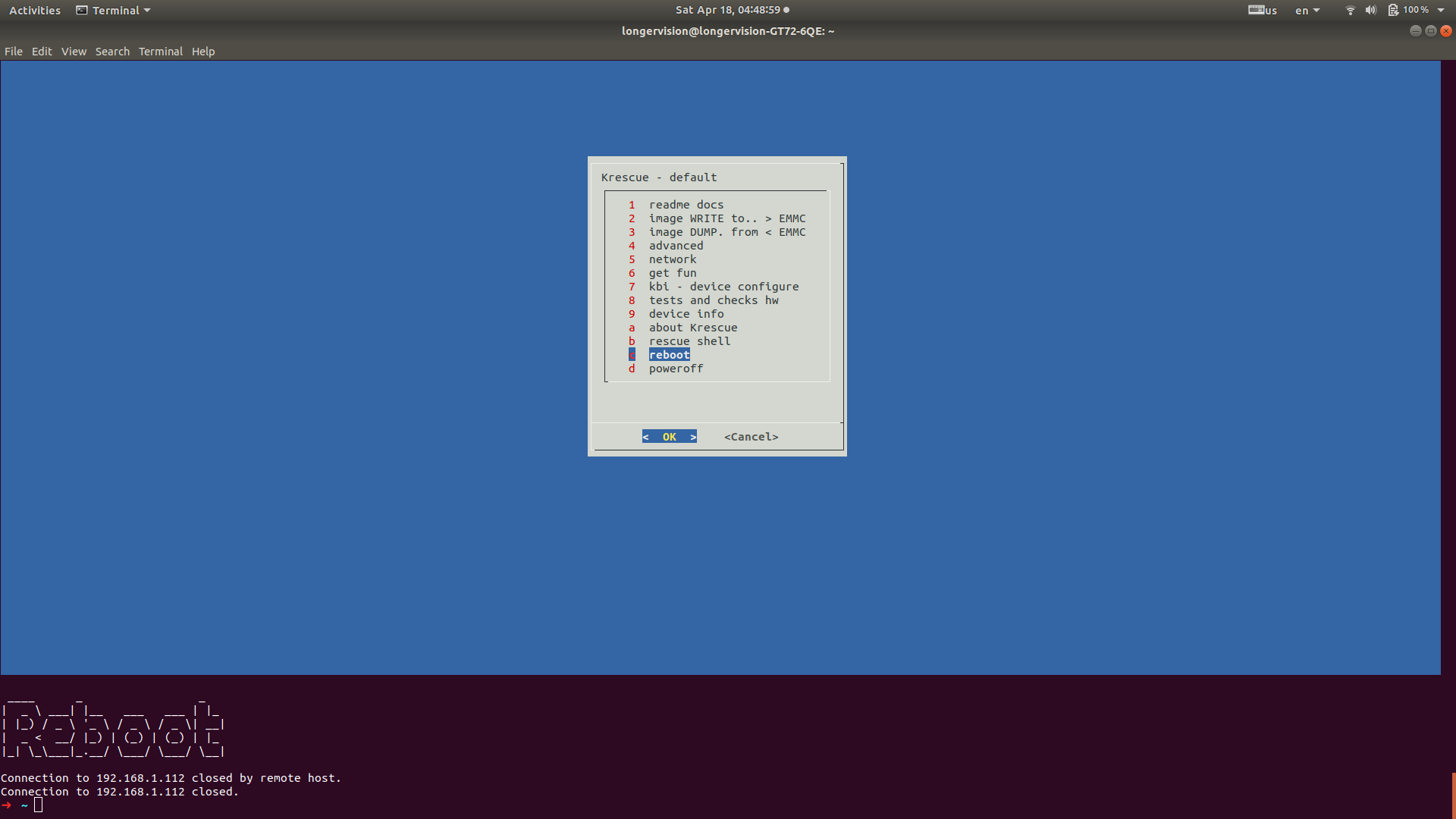
Task: Select the 'rescue shell' menu entry
Action: [x=689, y=341]
